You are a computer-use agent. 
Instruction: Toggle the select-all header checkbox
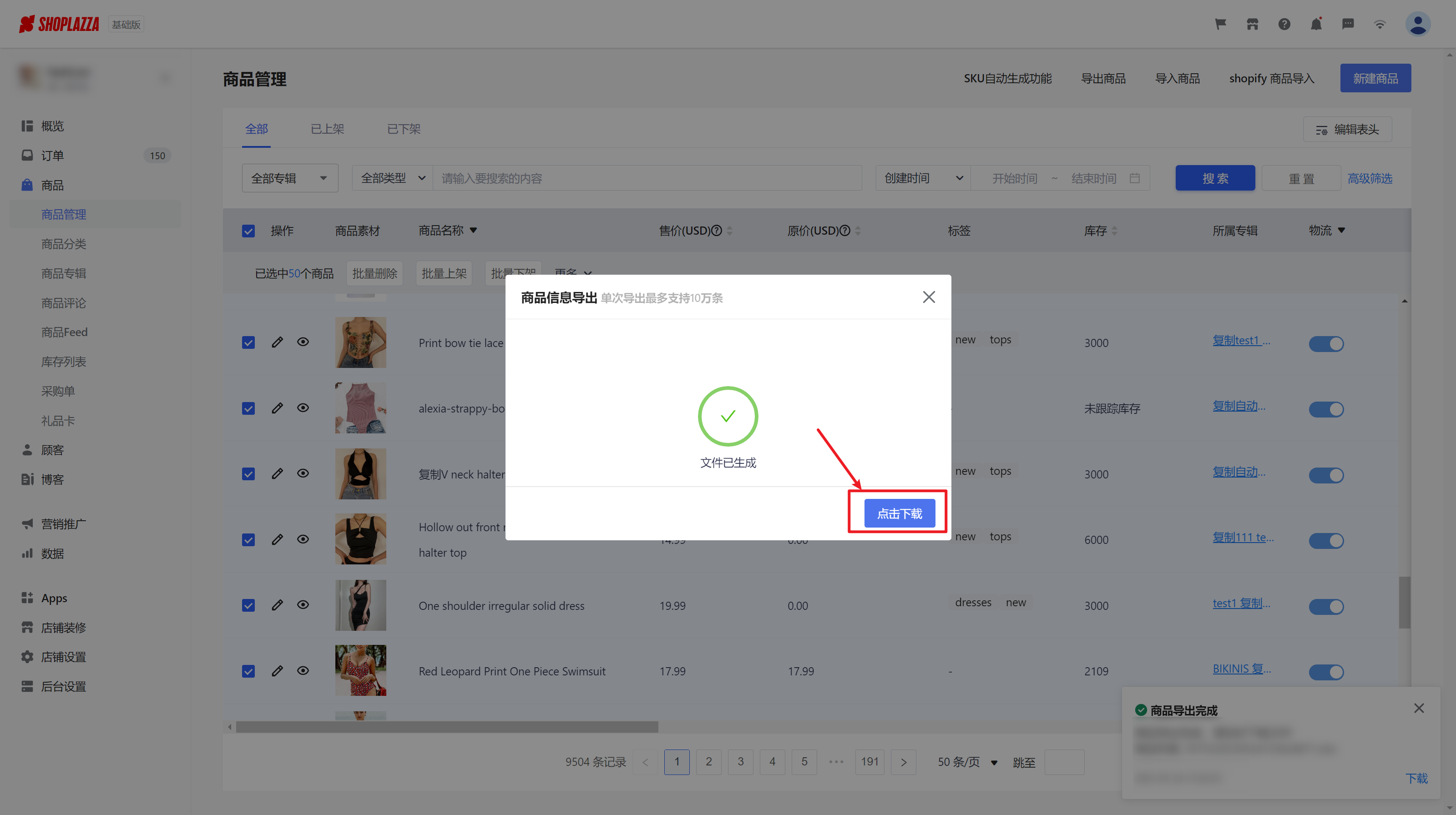click(x=249, y=231)
